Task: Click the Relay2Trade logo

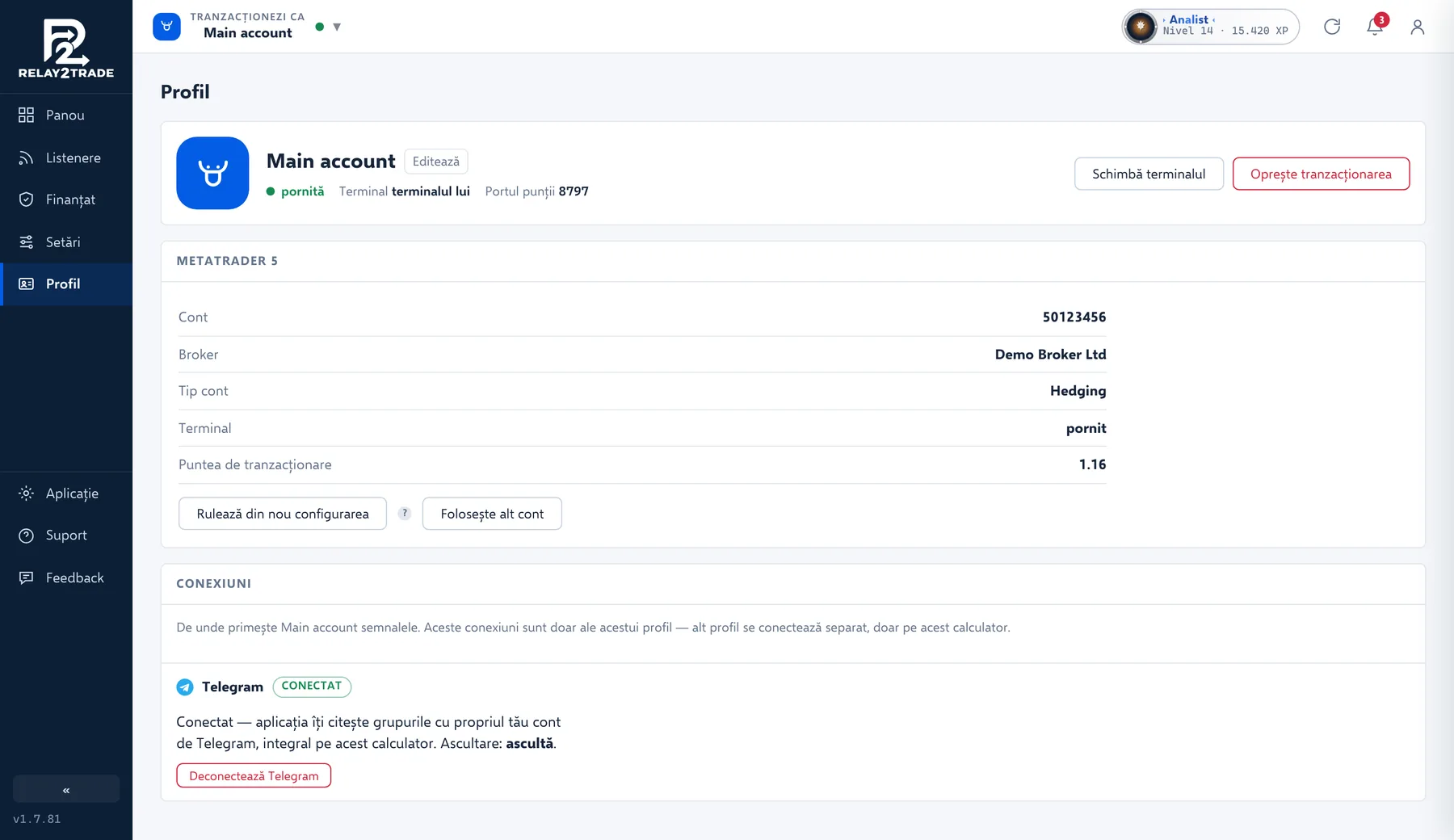Action: pos(66,48)
